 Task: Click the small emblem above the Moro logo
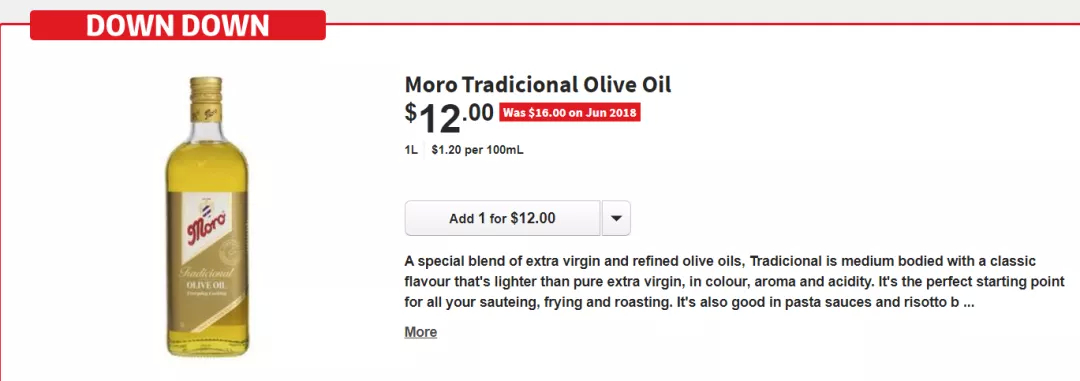(x=206, y=206)
